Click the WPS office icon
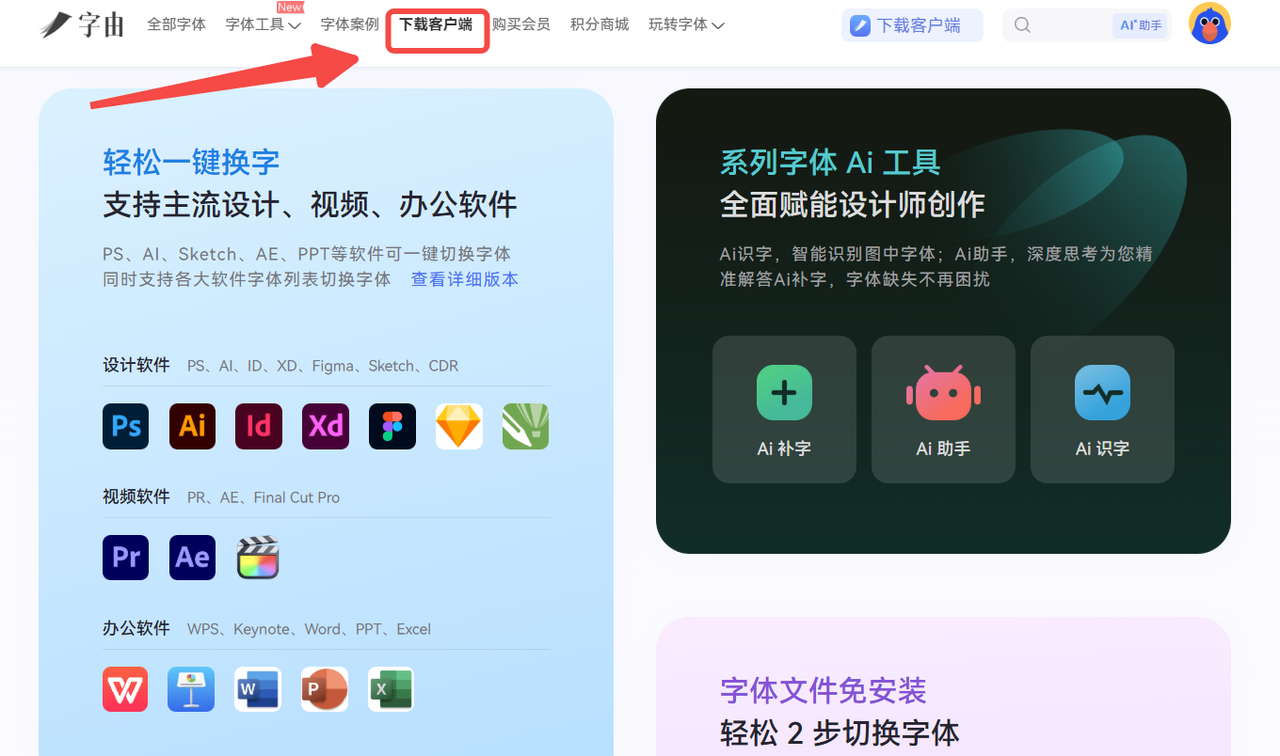 (126, 689)
